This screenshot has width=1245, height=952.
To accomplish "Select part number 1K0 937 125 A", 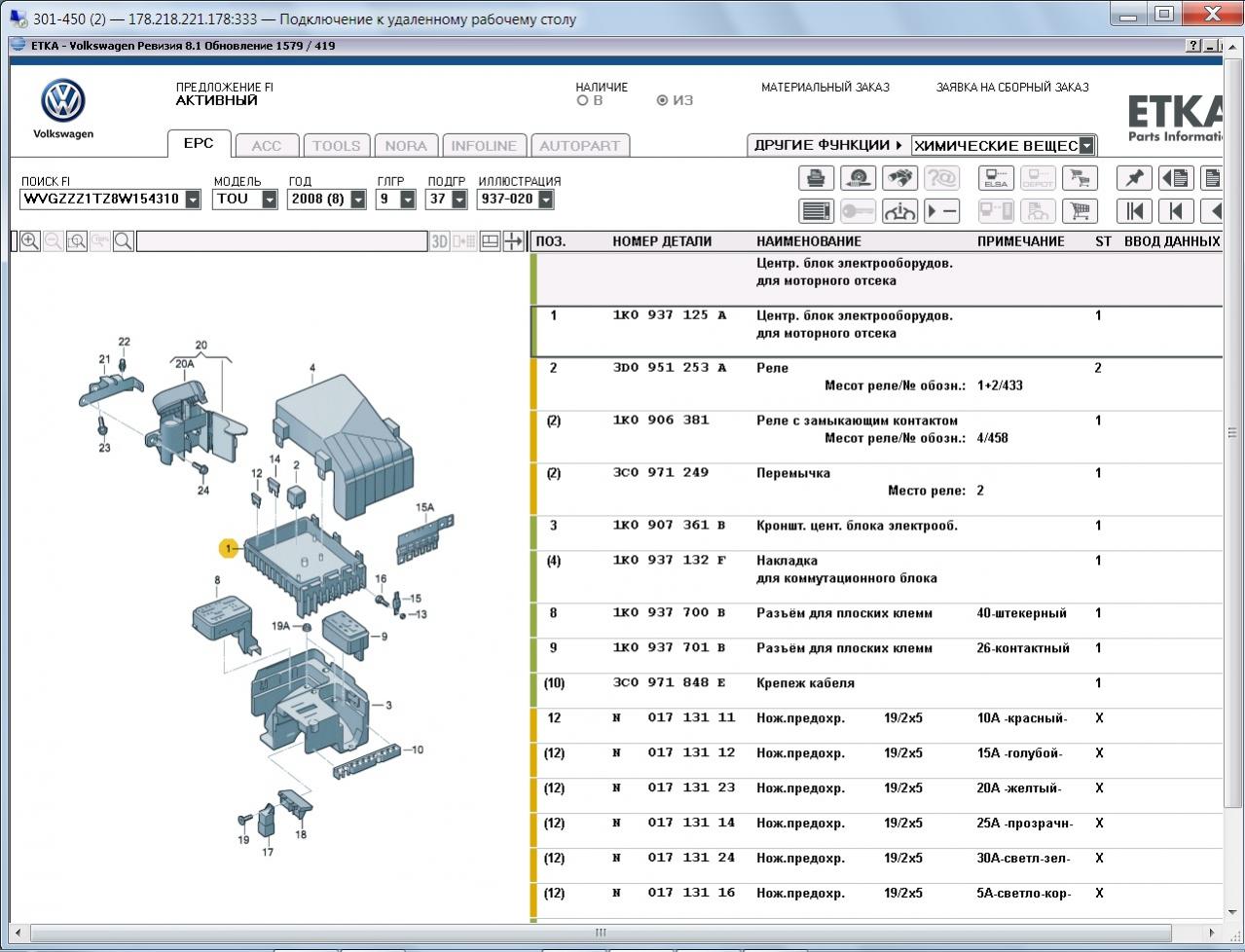I will coord(876,332).
